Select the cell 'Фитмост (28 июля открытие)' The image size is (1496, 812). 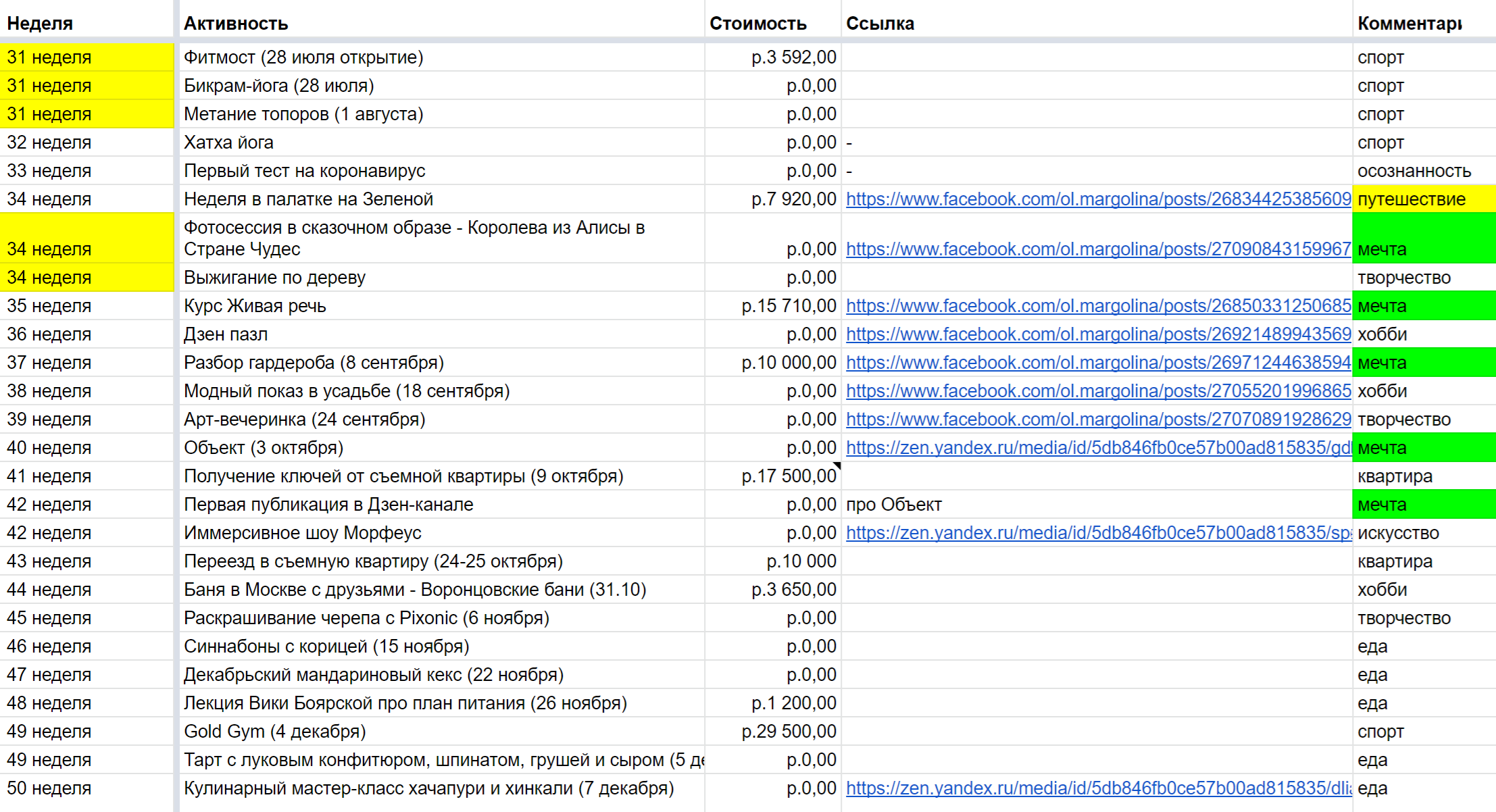point(442,57)
